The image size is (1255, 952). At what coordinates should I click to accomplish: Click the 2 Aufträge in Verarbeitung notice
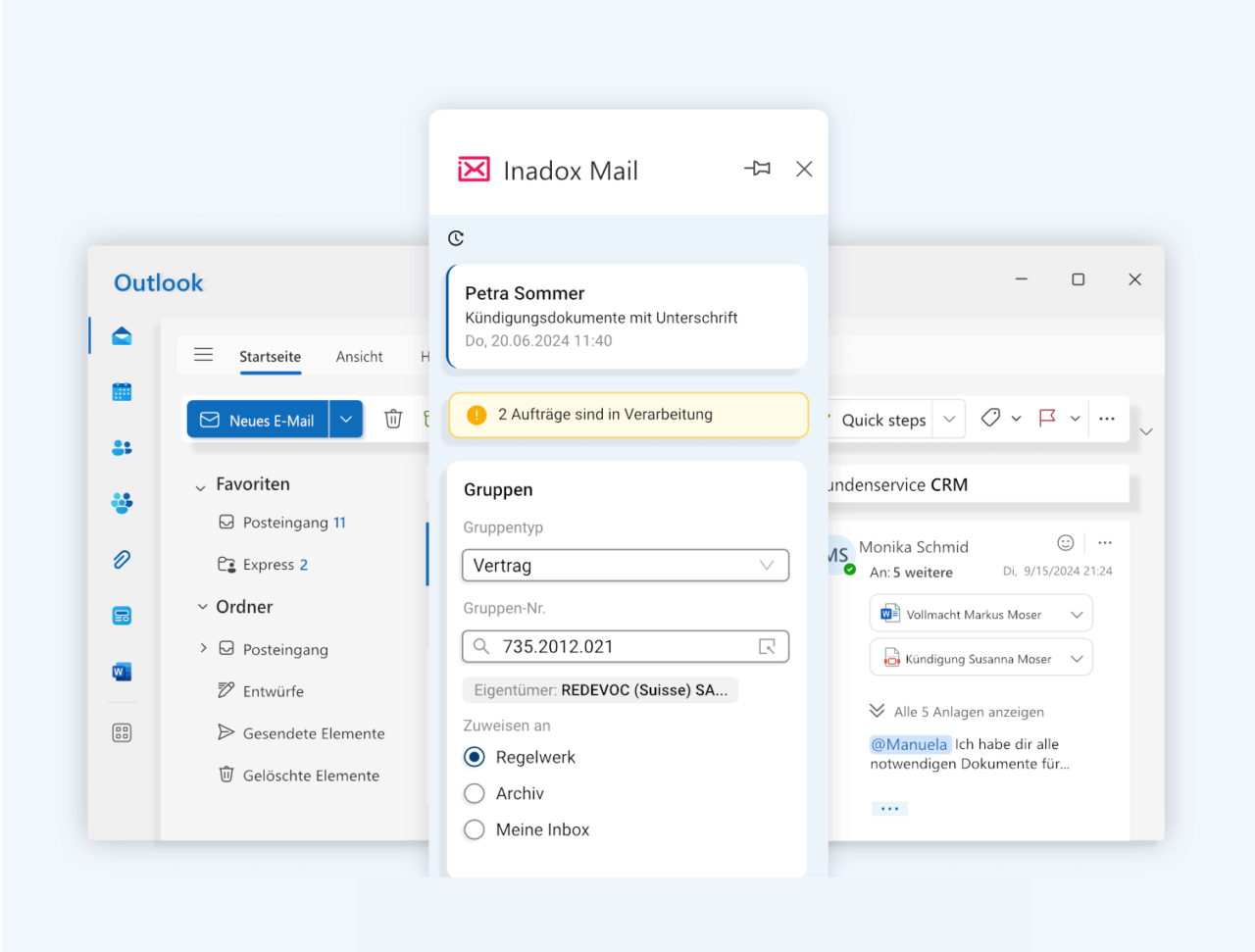click(628, 415)
